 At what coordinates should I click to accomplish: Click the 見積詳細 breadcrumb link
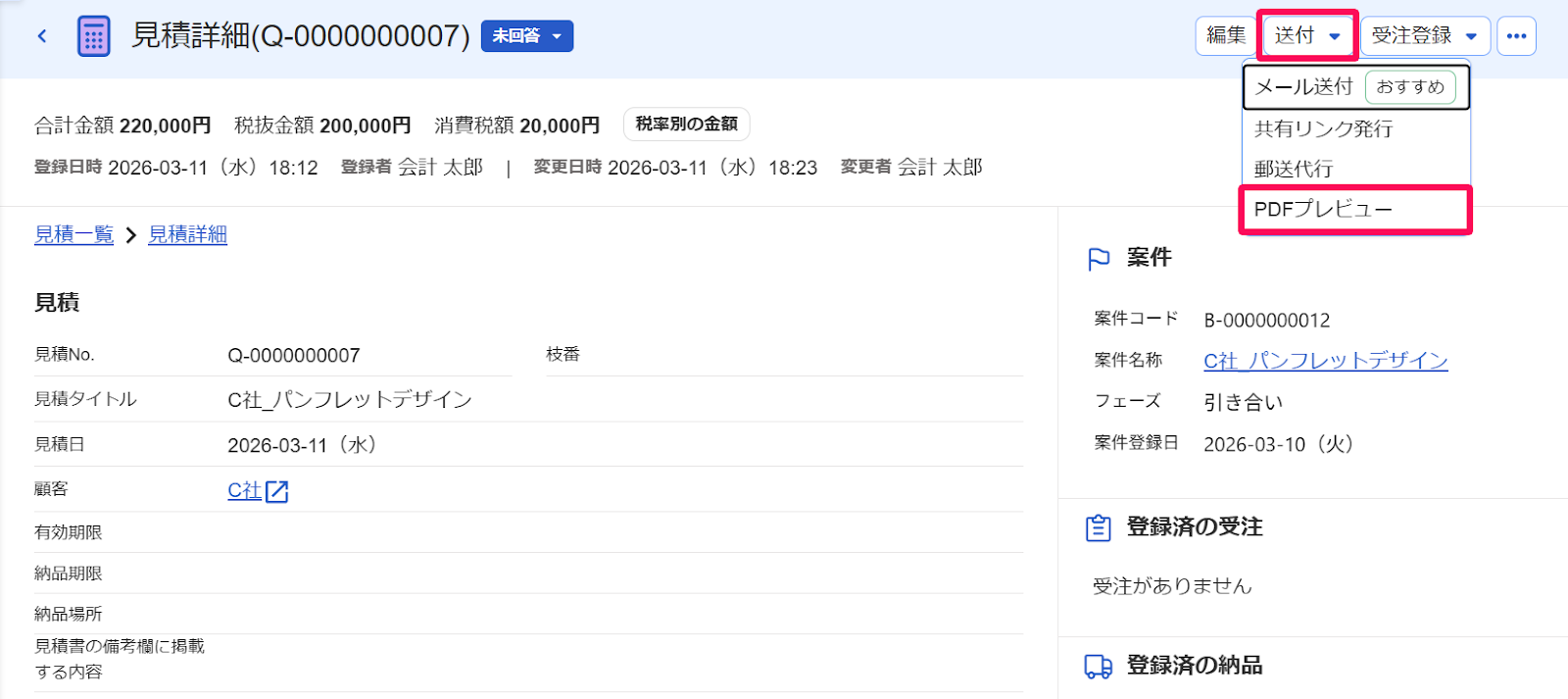pos(187,234)
